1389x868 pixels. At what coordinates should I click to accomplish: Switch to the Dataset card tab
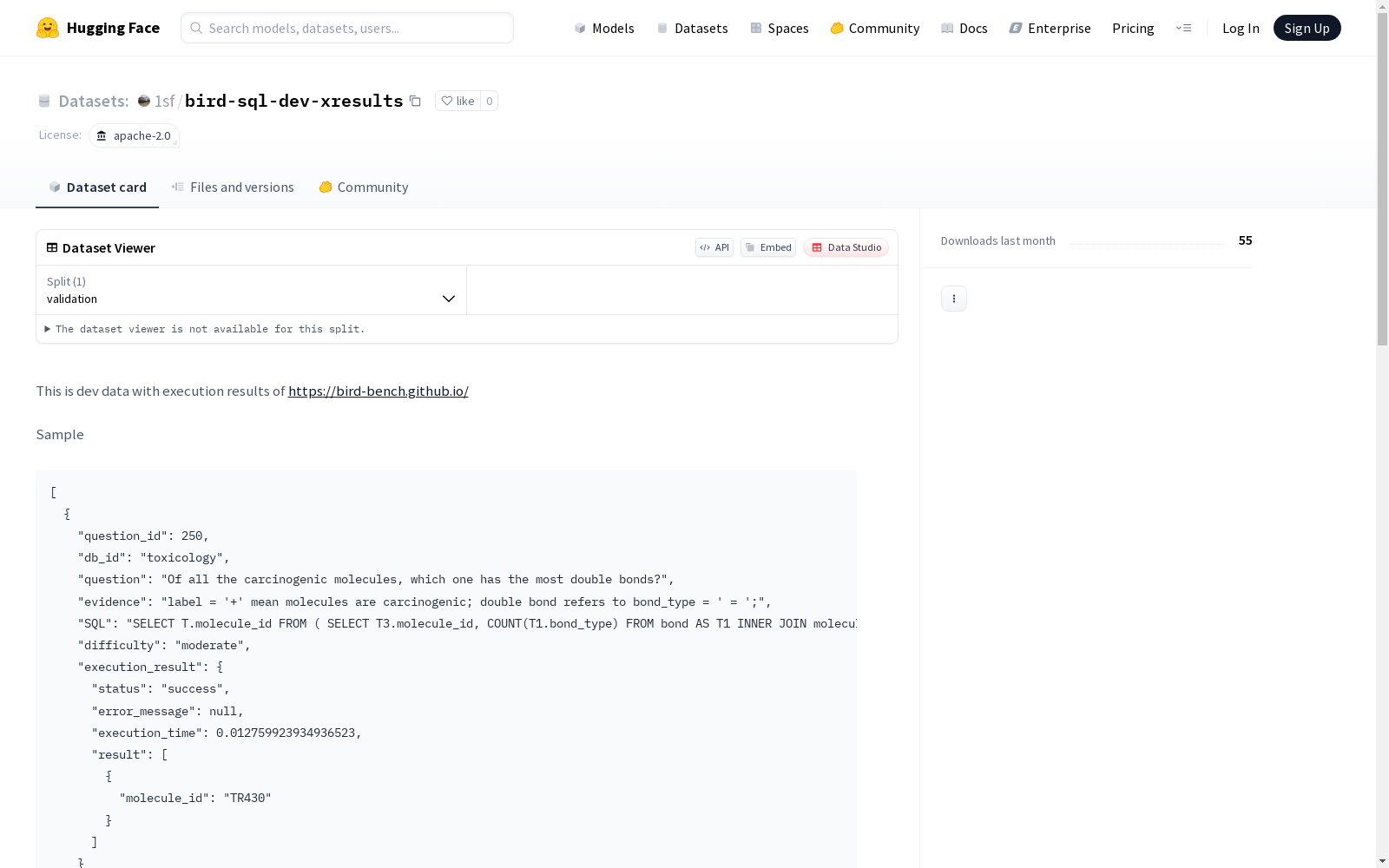[x=97, y=187]
